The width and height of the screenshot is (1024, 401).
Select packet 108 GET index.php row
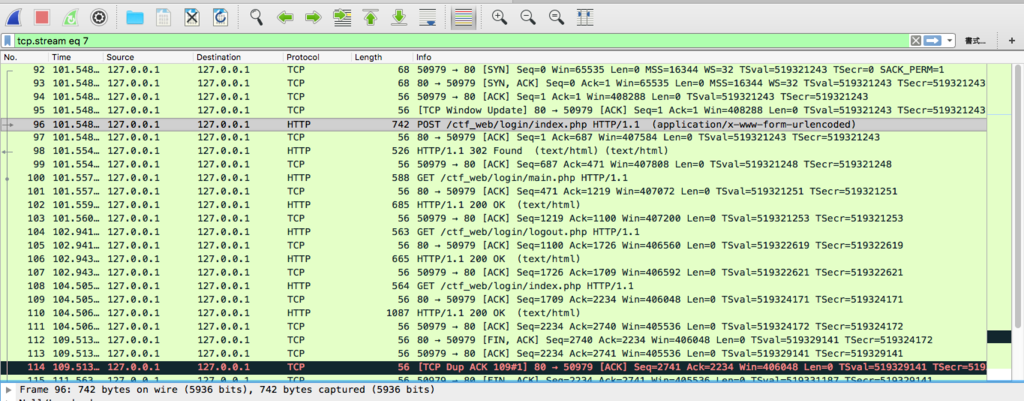(x=494, y=286)
